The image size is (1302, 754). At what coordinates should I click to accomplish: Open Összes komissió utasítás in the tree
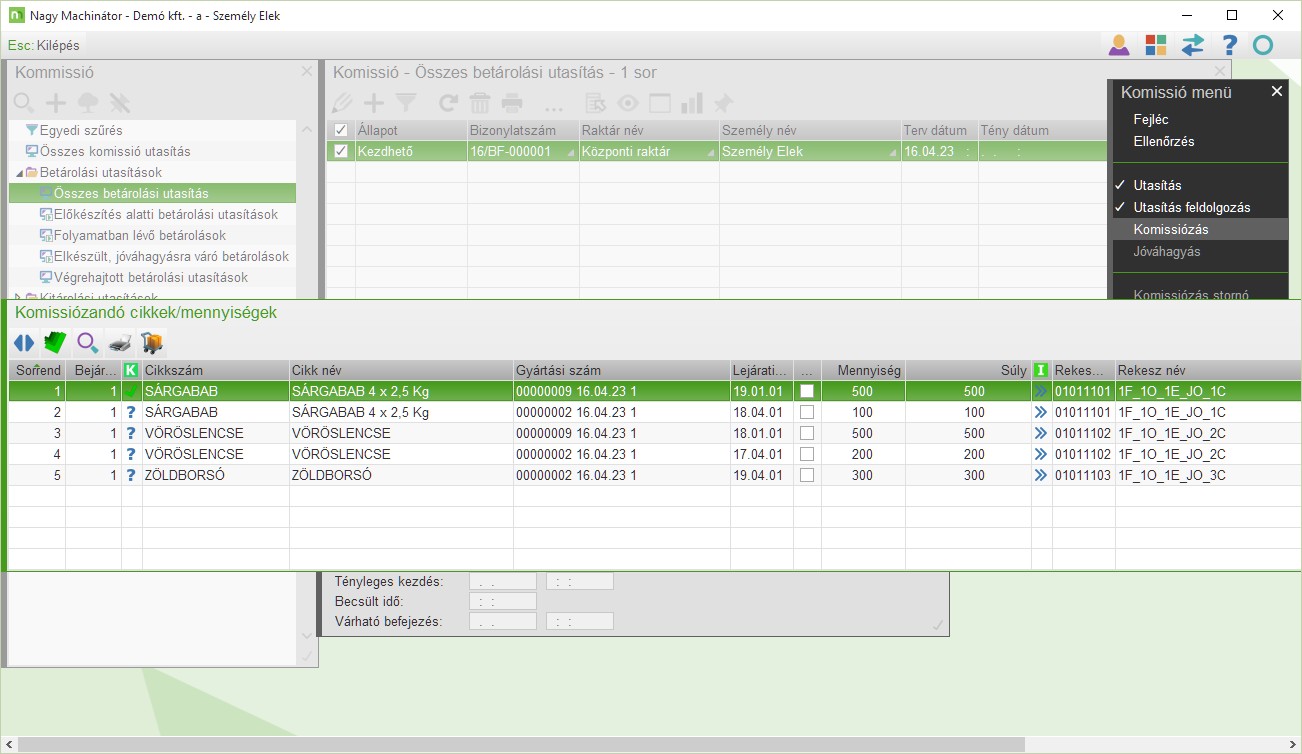[x=115, y=151]
